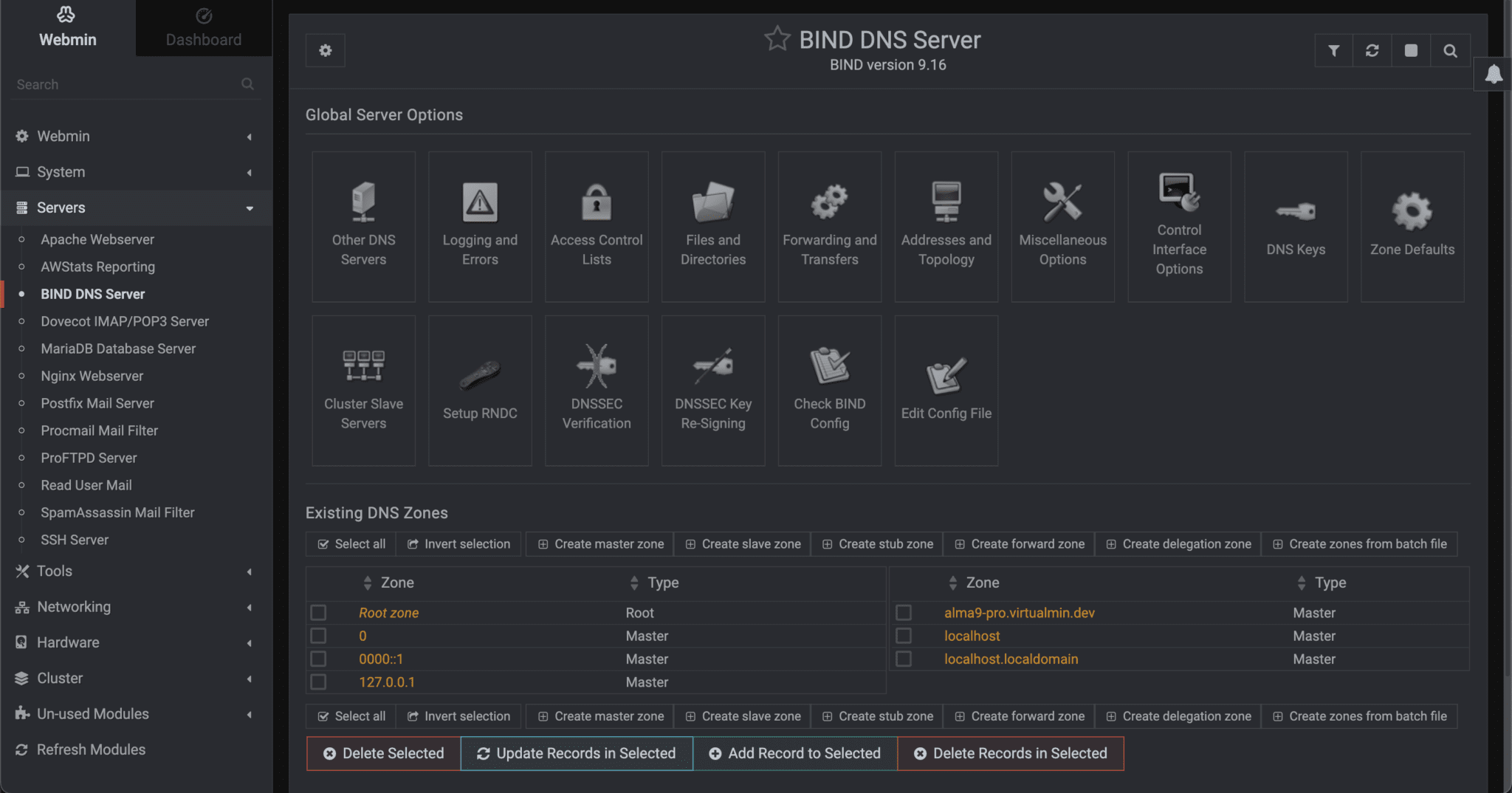Screen dimensions: 1512x793
Task: Sort right table by Type column
Action: coord(1322,583)
